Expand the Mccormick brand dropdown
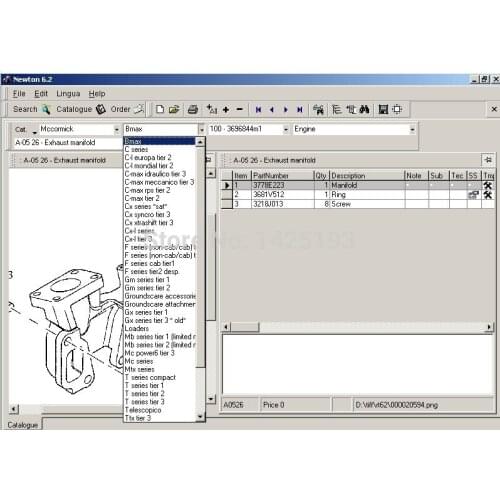 [116, 129]
